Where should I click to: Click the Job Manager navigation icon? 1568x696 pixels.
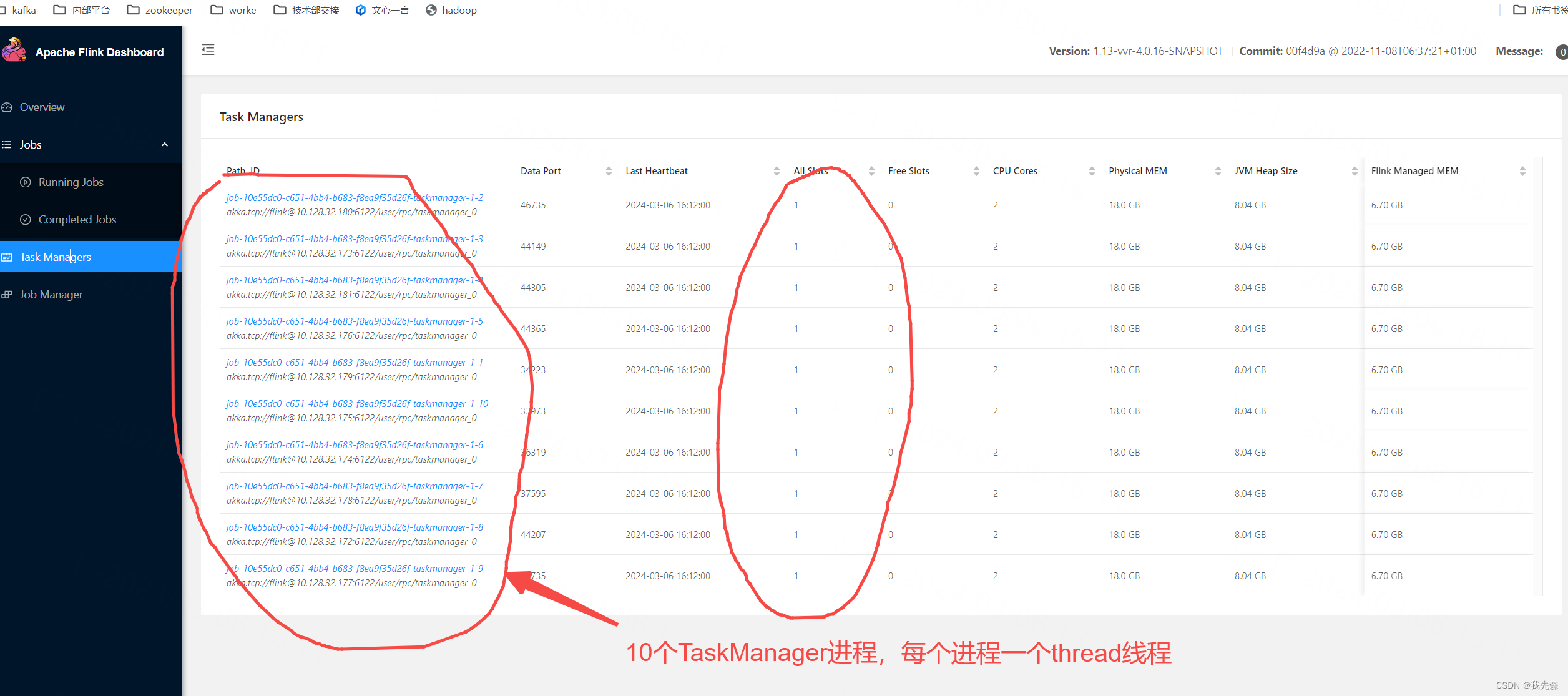[11, 294]
